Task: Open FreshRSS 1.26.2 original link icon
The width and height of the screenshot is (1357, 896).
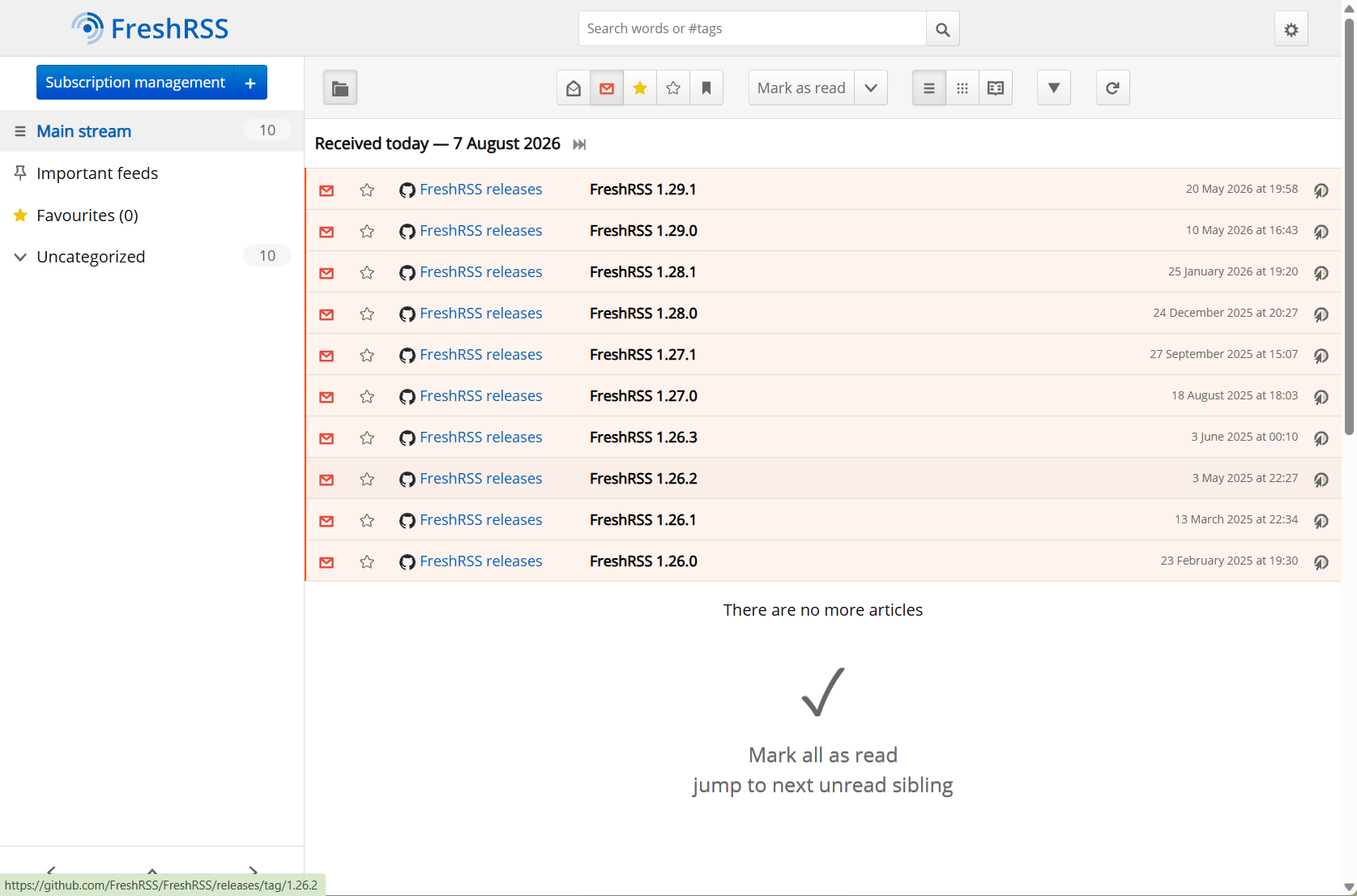Action: coord(1321,479)
